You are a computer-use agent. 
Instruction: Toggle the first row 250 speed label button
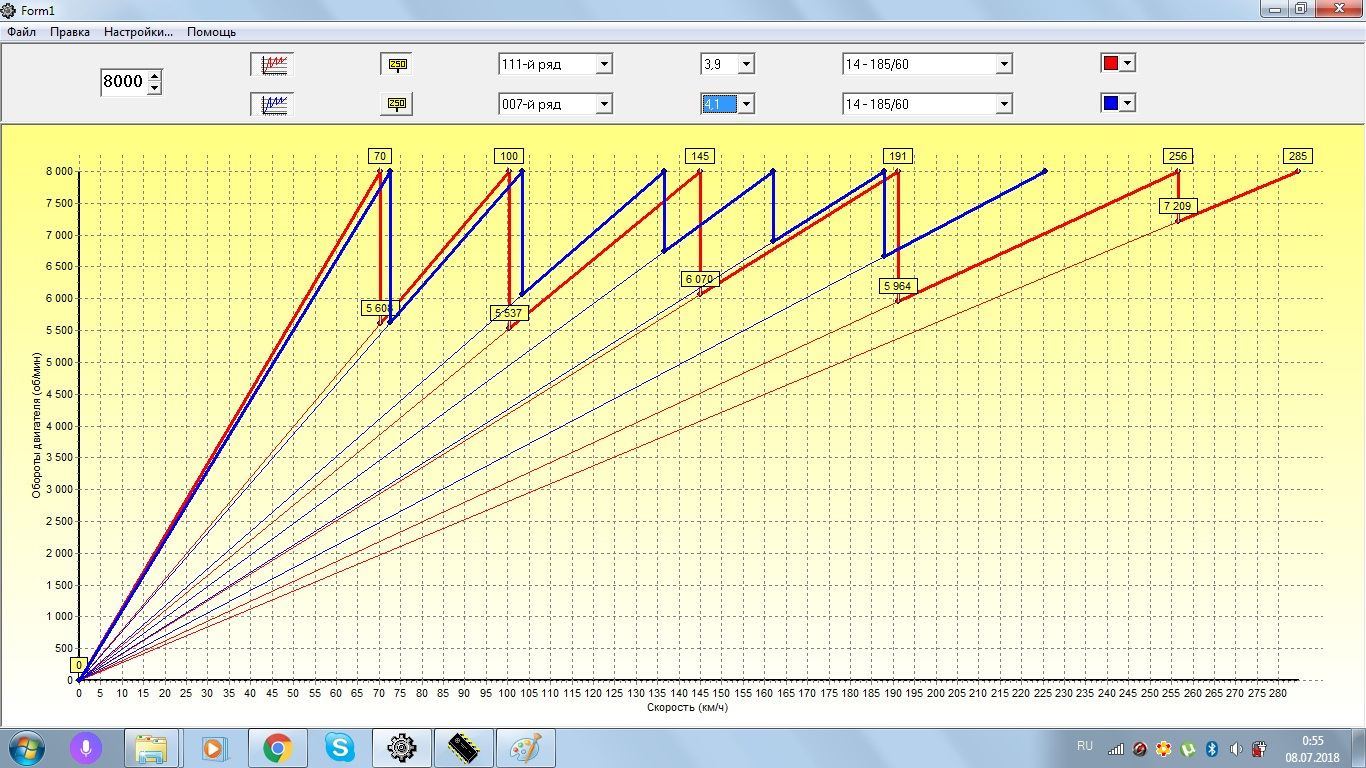[x=396, y=64]
